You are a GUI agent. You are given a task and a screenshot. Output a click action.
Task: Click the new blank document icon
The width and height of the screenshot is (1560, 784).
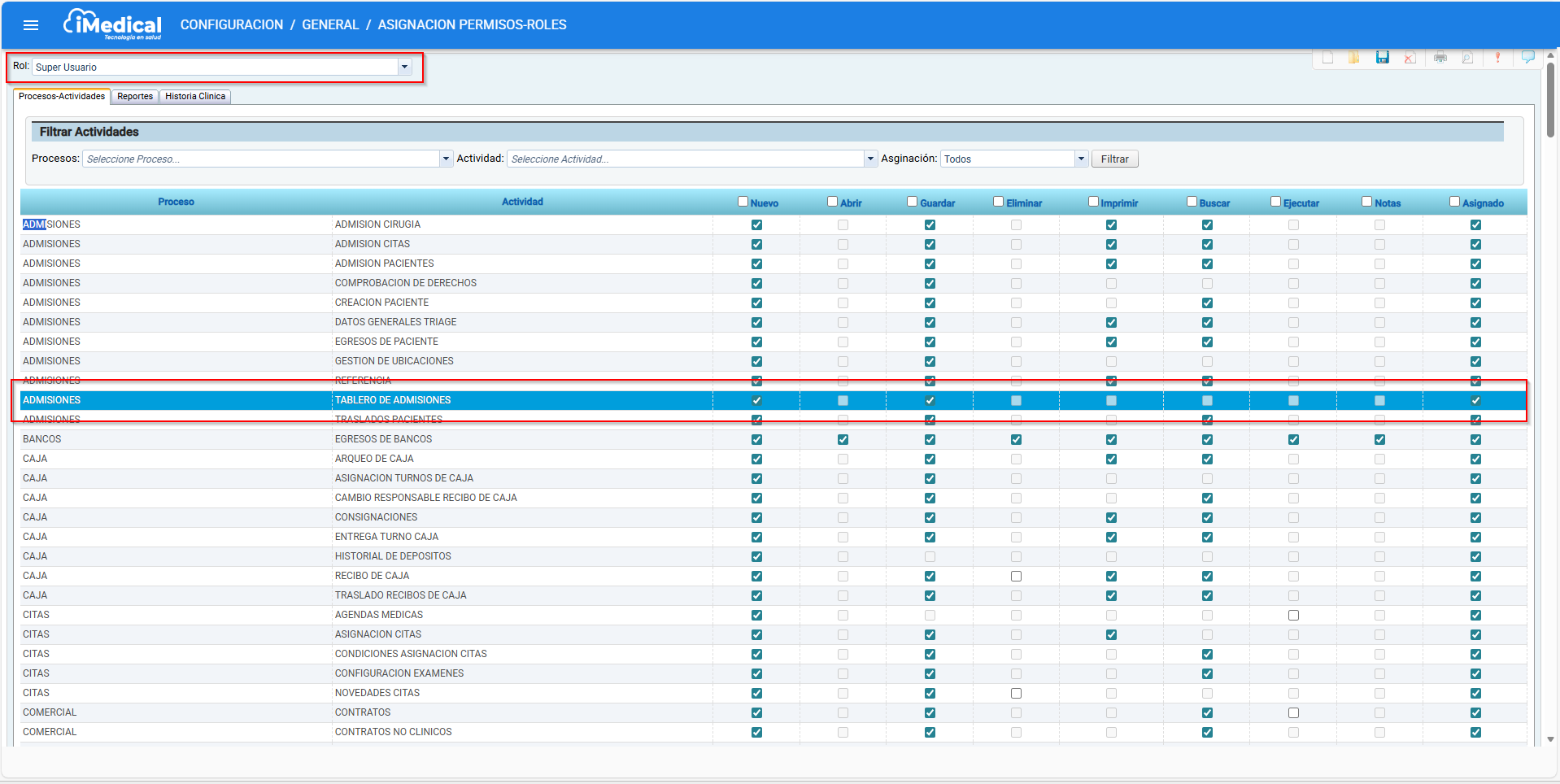(1327, 57)
